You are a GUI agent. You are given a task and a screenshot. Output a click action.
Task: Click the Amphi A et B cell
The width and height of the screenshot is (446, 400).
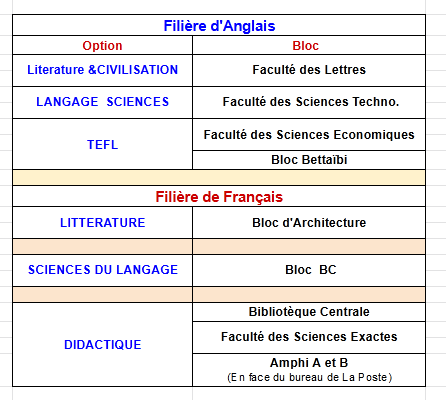[309, 370]
